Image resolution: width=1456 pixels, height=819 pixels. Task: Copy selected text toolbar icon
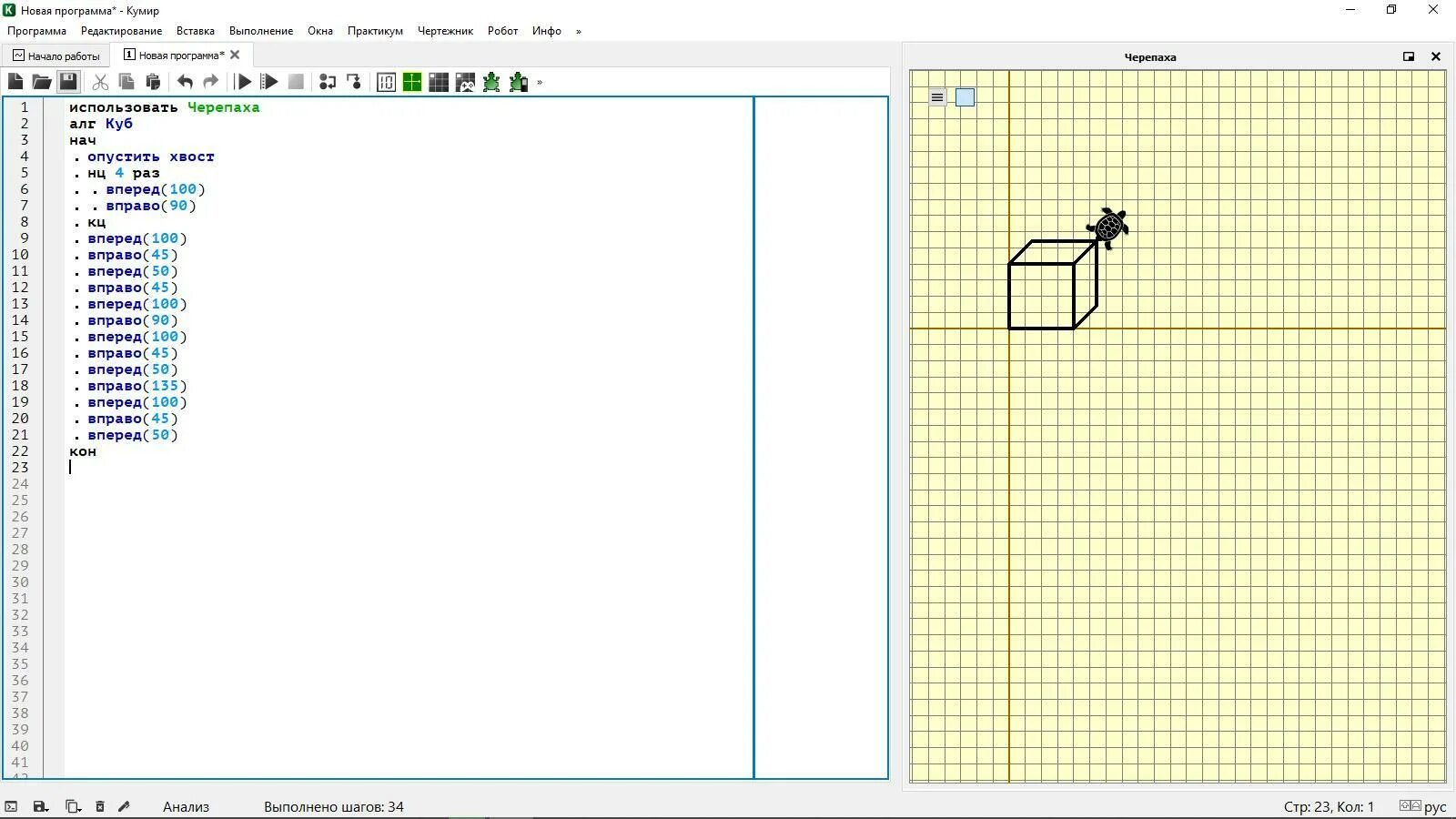click(x=126, y=82)
